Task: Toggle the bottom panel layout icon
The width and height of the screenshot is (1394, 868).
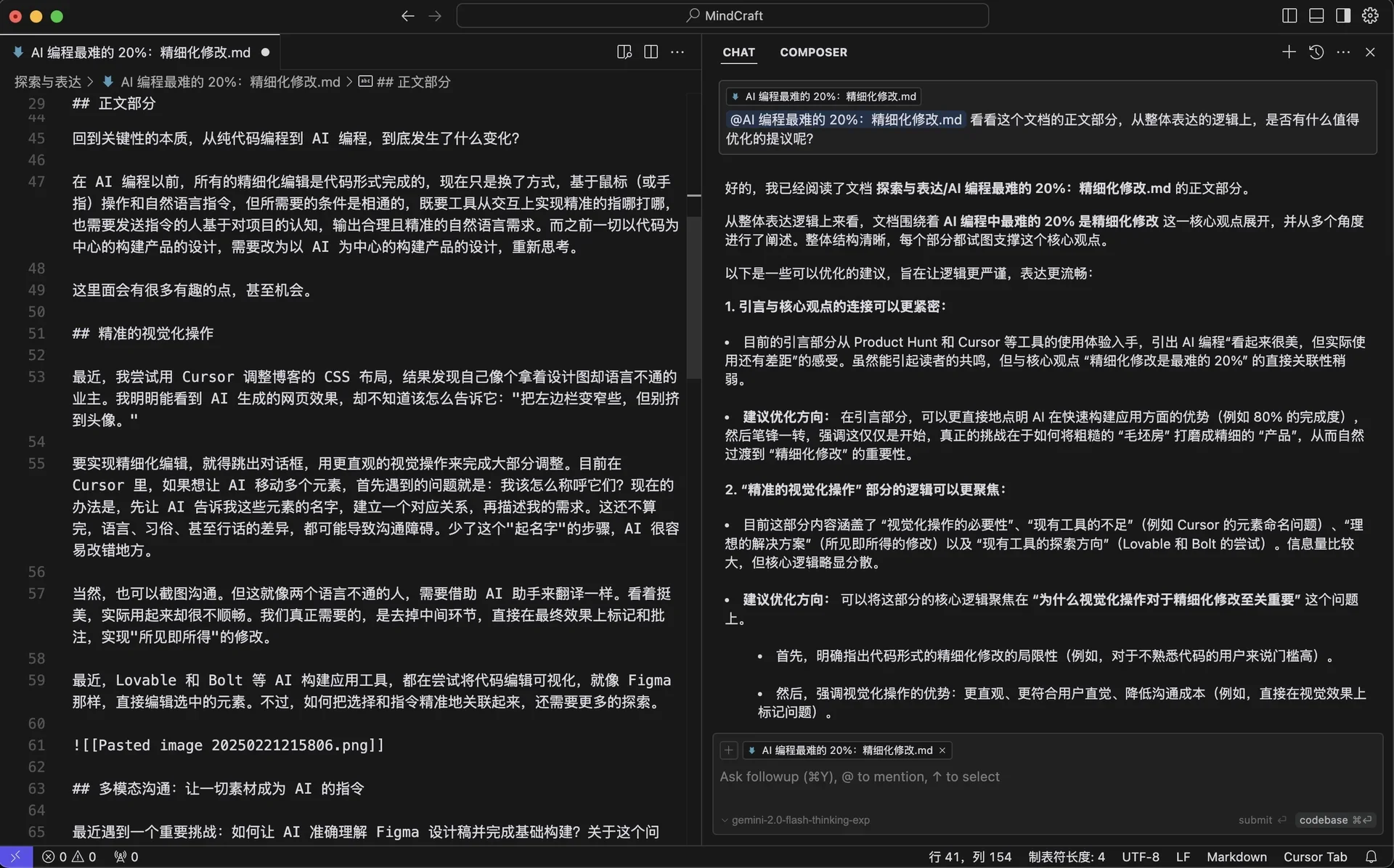Action: click(x=1316, y=15)
